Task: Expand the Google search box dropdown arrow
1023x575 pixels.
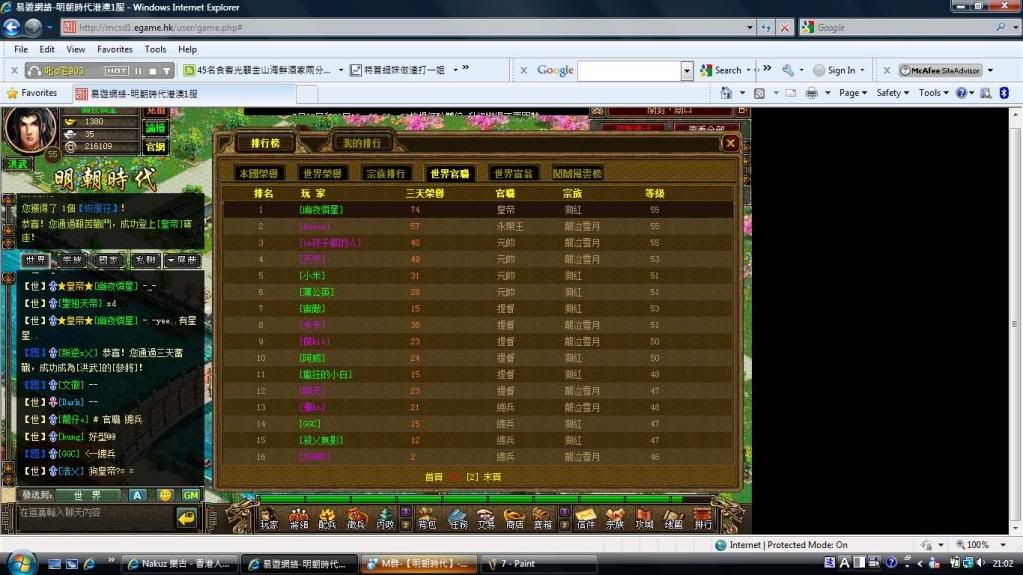Action: [x=687, y=70]
